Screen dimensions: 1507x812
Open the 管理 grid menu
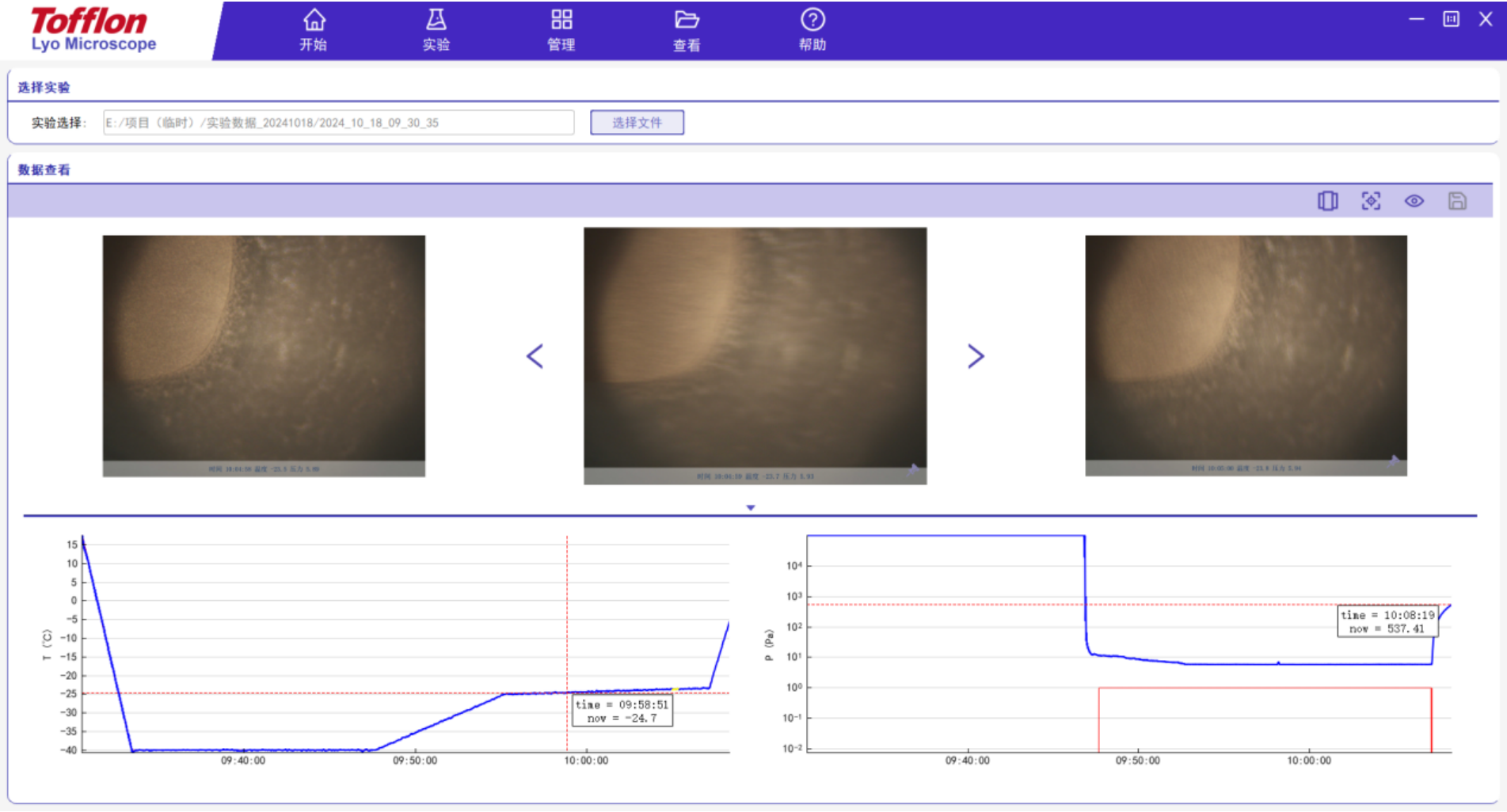(x=561, y=30)
